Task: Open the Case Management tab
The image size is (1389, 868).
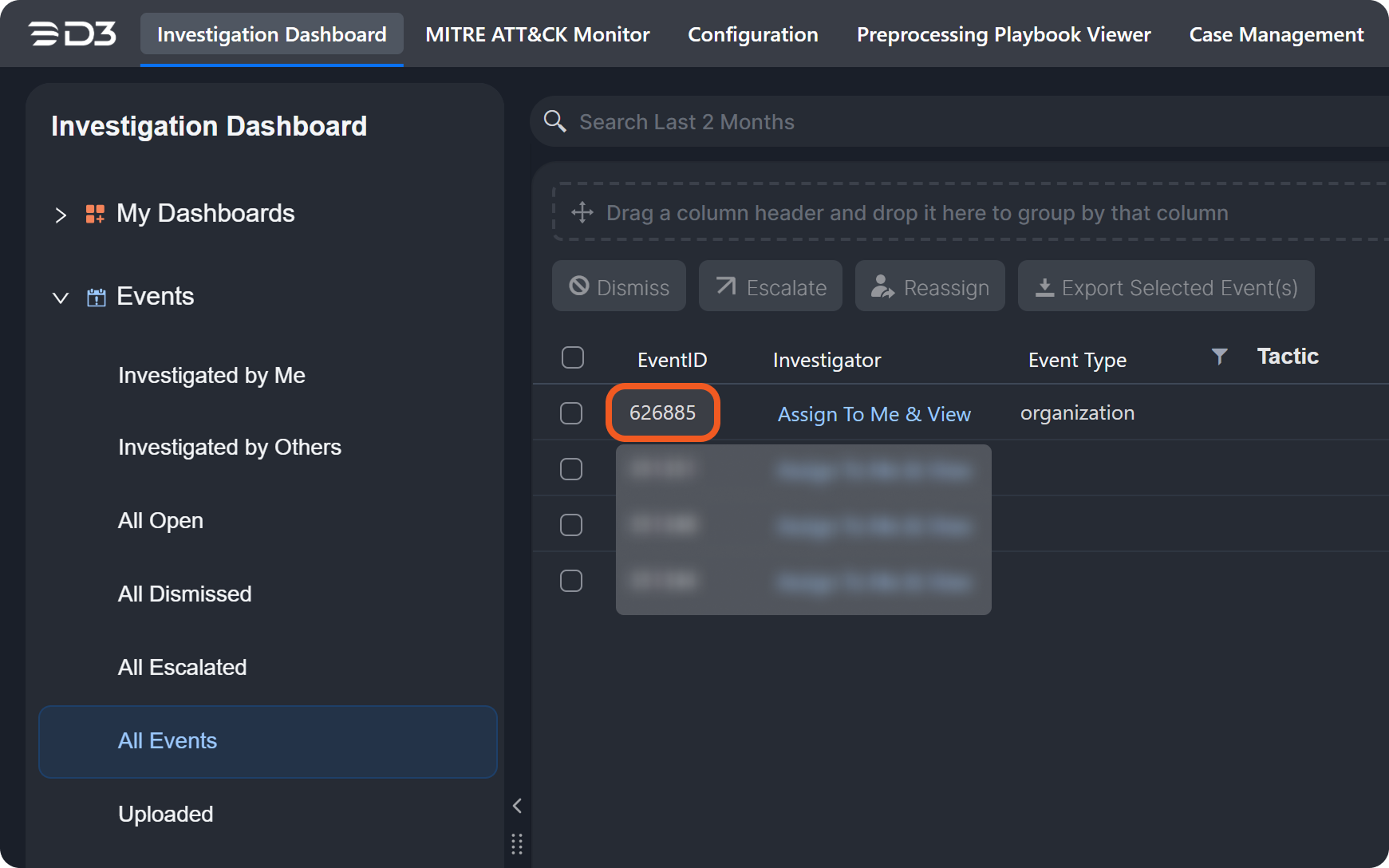Action: coord(1276,34)
